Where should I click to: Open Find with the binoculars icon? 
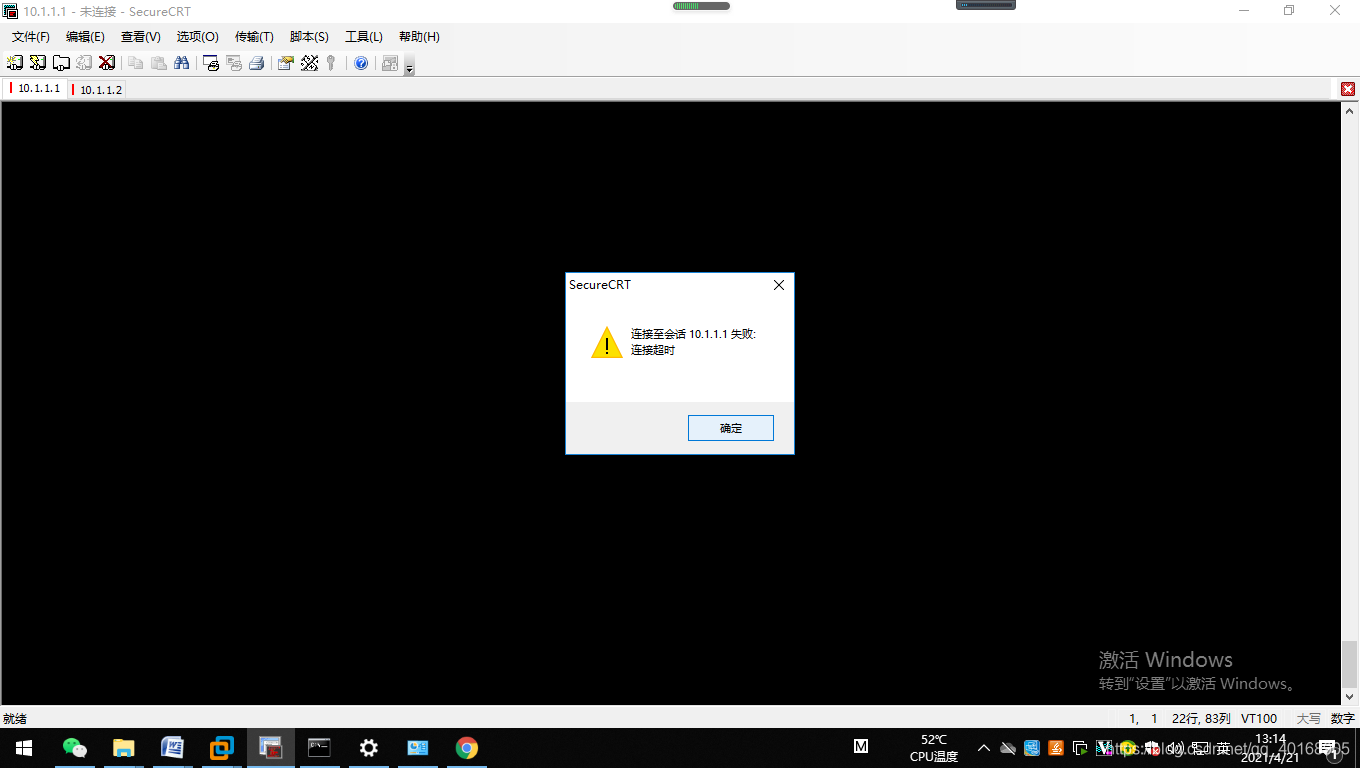[181, 63]
